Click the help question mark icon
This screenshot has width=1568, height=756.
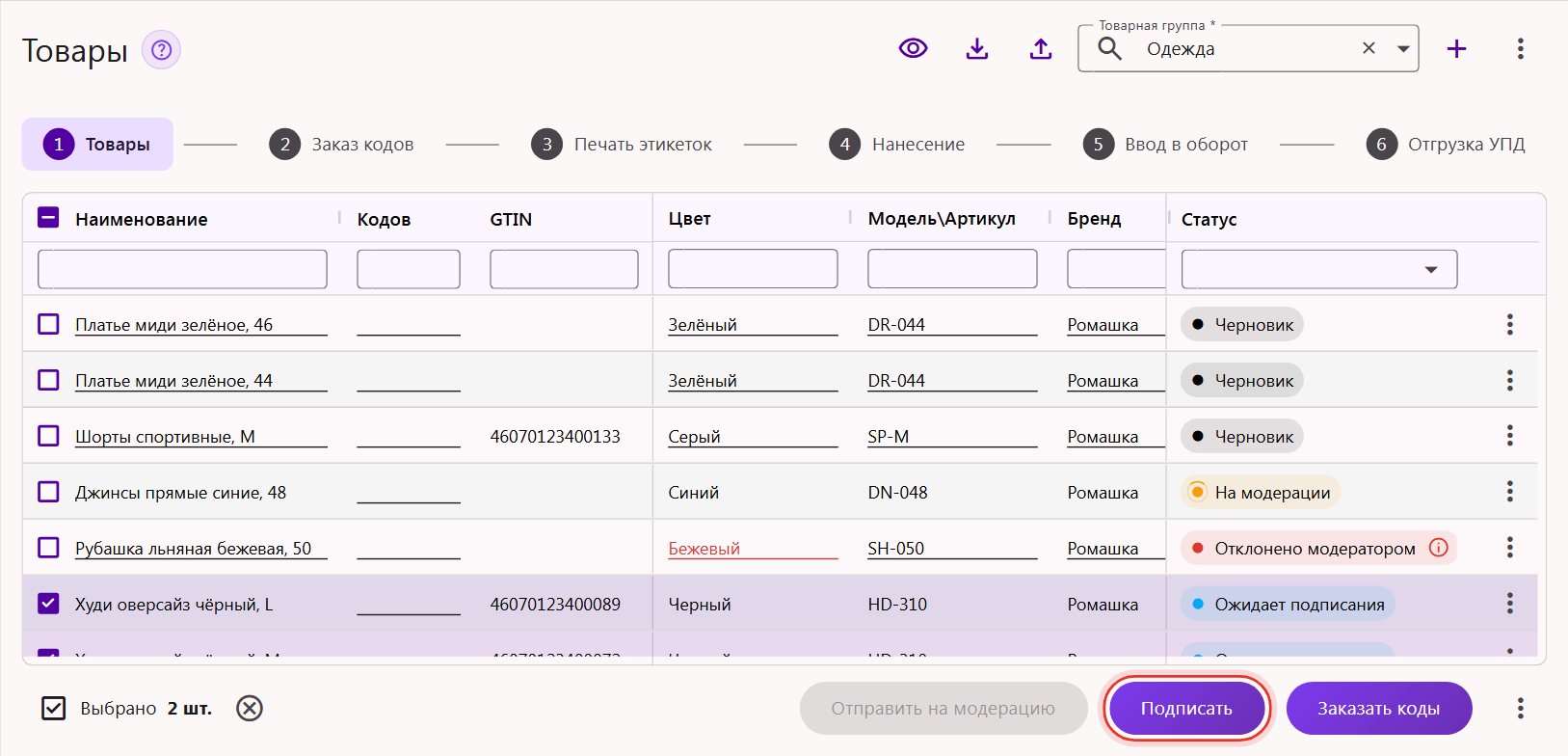pos(161,49)
